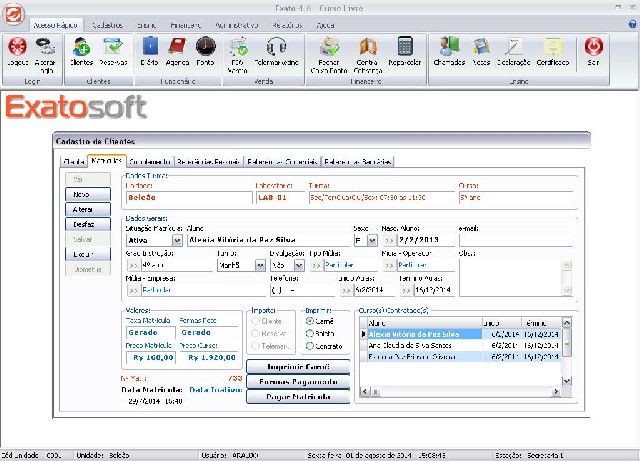Open the Chamadas people icon
640x461 pixels.
(449, 46)
